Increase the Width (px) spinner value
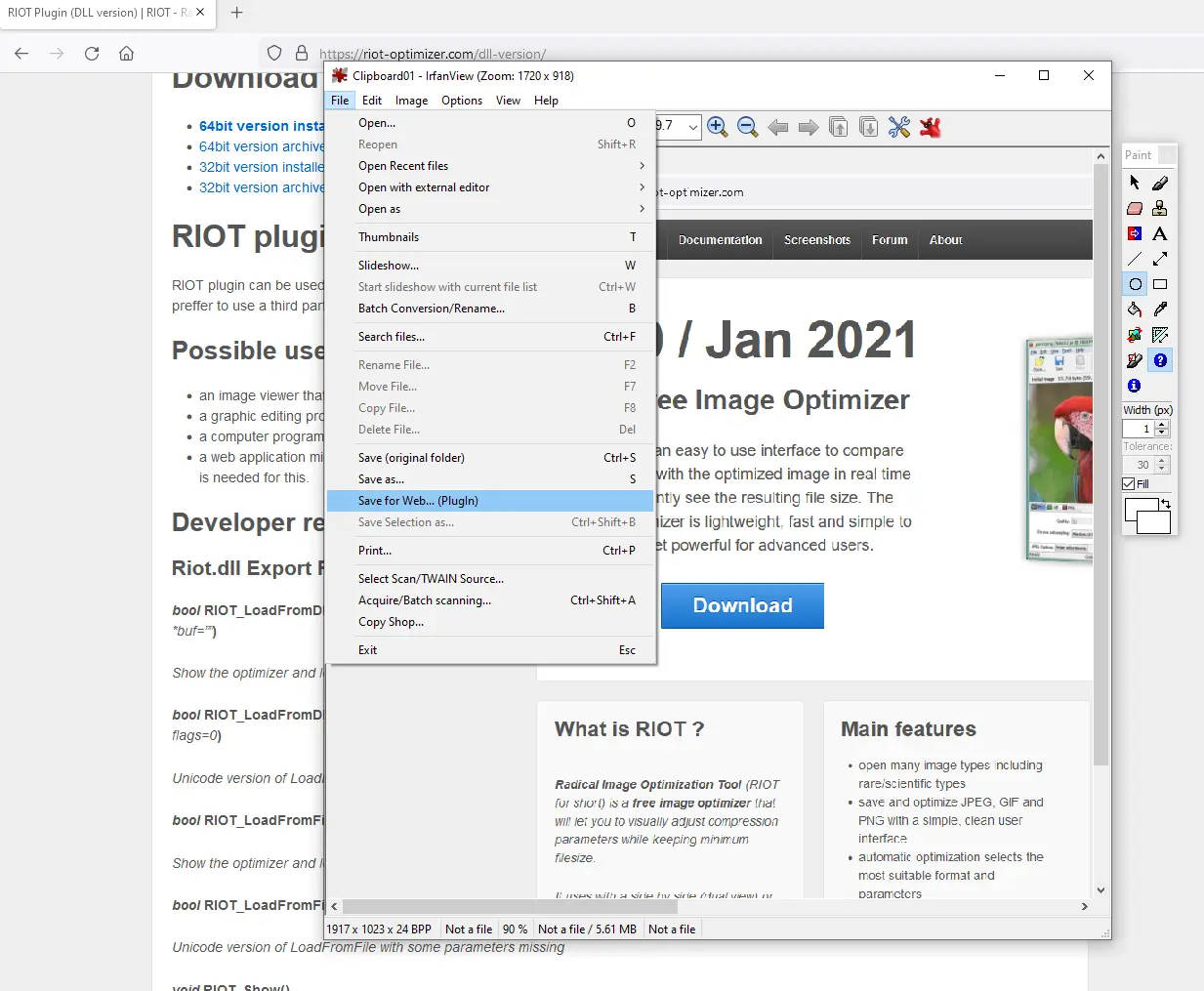The image size is (1204, 991). 1162,425
